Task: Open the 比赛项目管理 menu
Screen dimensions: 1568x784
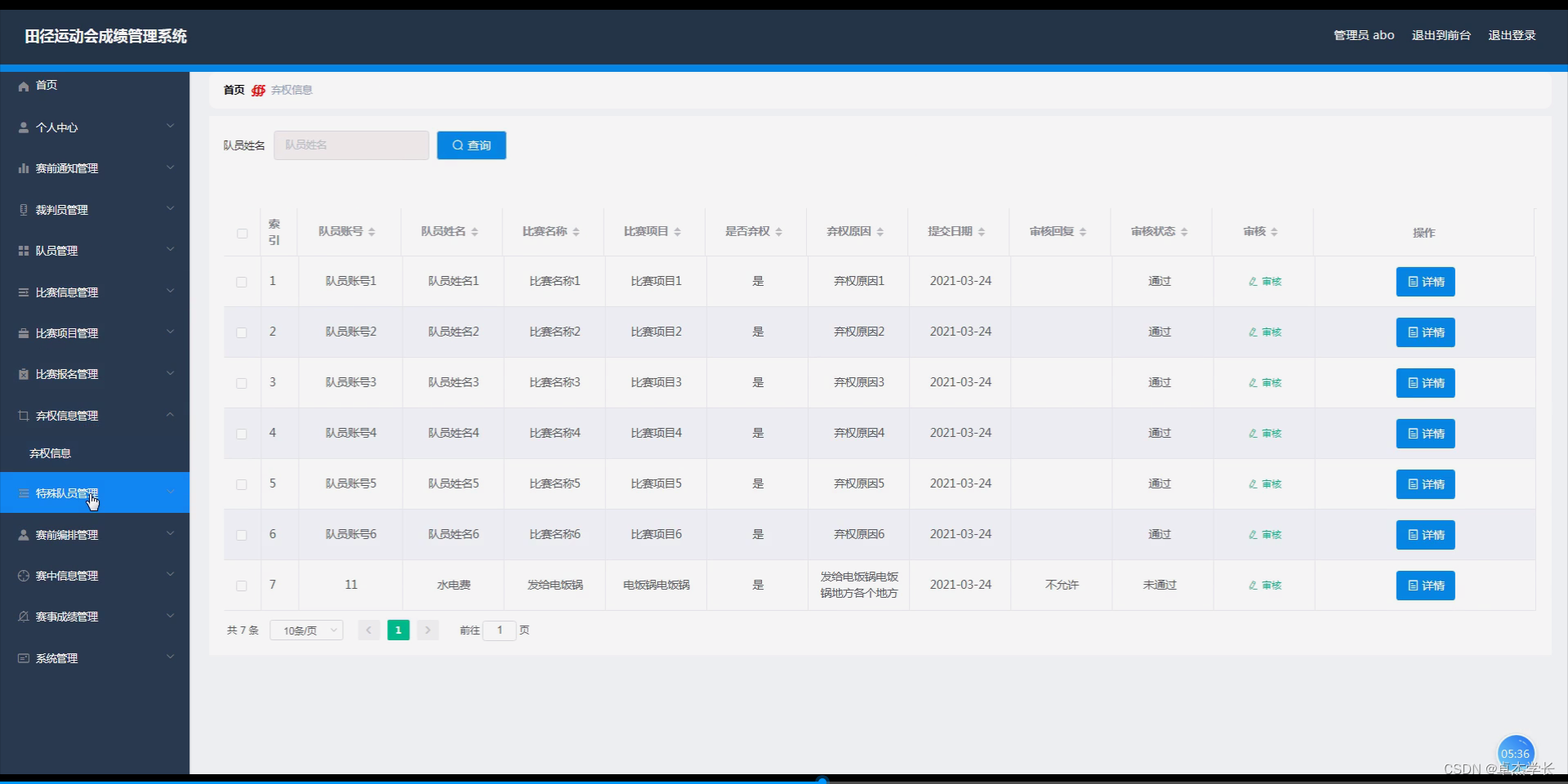Action: 95,333
